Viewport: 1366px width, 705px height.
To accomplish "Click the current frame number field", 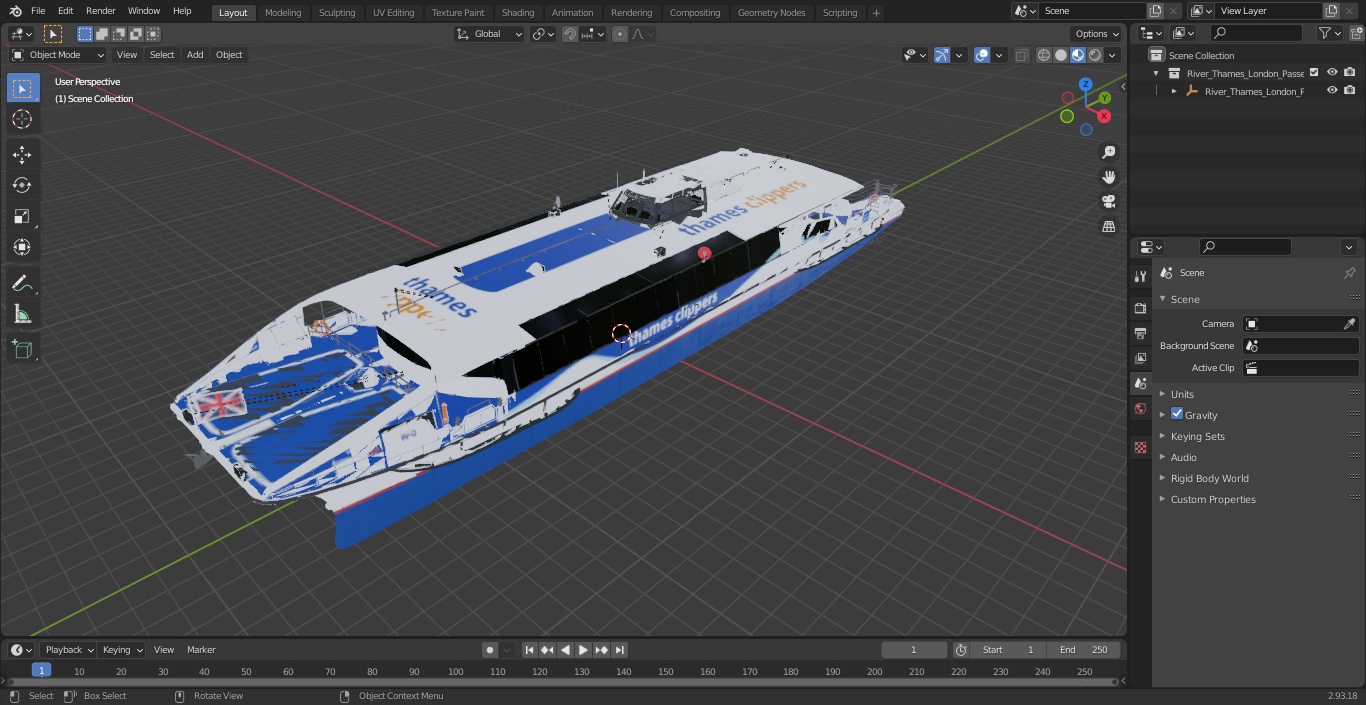I will tap(914, 650).
